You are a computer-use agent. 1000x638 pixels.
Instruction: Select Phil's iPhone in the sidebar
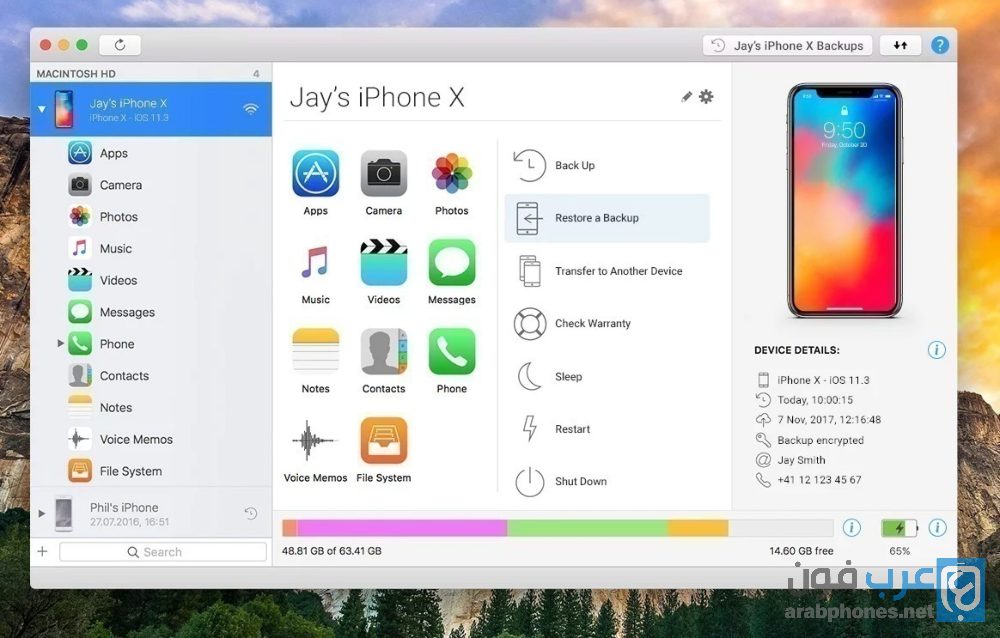point(125,507)
